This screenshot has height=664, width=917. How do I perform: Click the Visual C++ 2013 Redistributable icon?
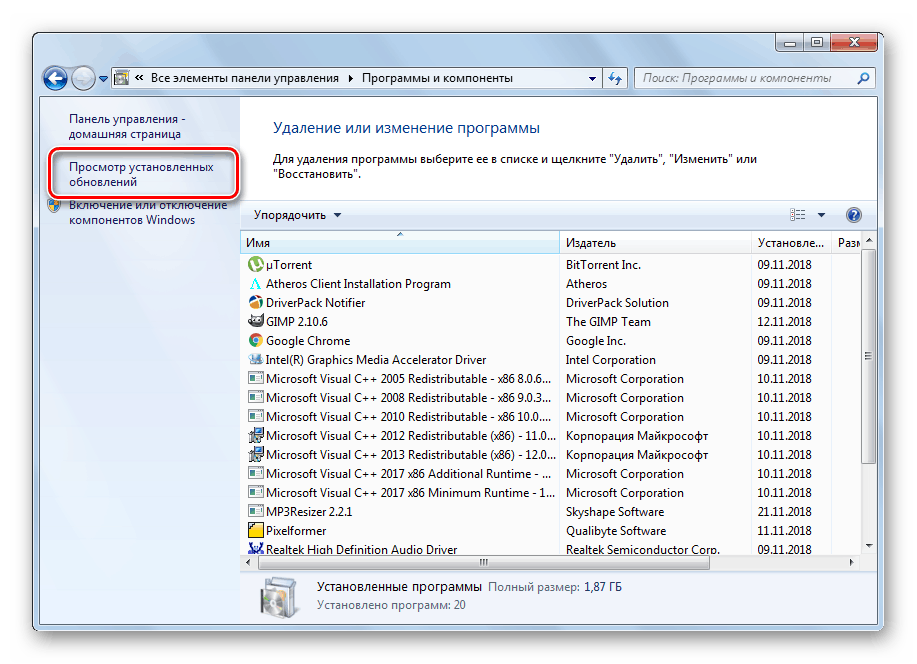pyautogui.click(x=256, y=455)
